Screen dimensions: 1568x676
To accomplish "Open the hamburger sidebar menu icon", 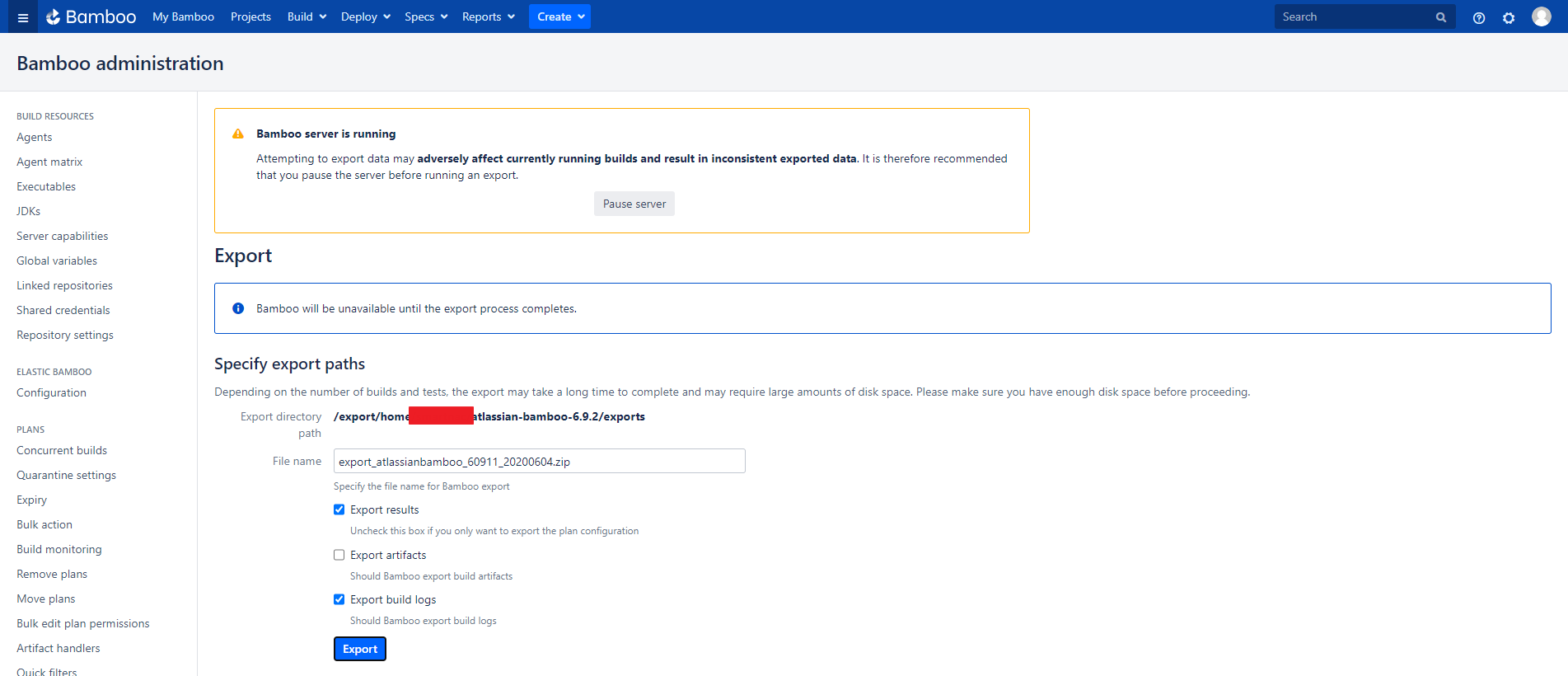I will (x=22, y=17).
